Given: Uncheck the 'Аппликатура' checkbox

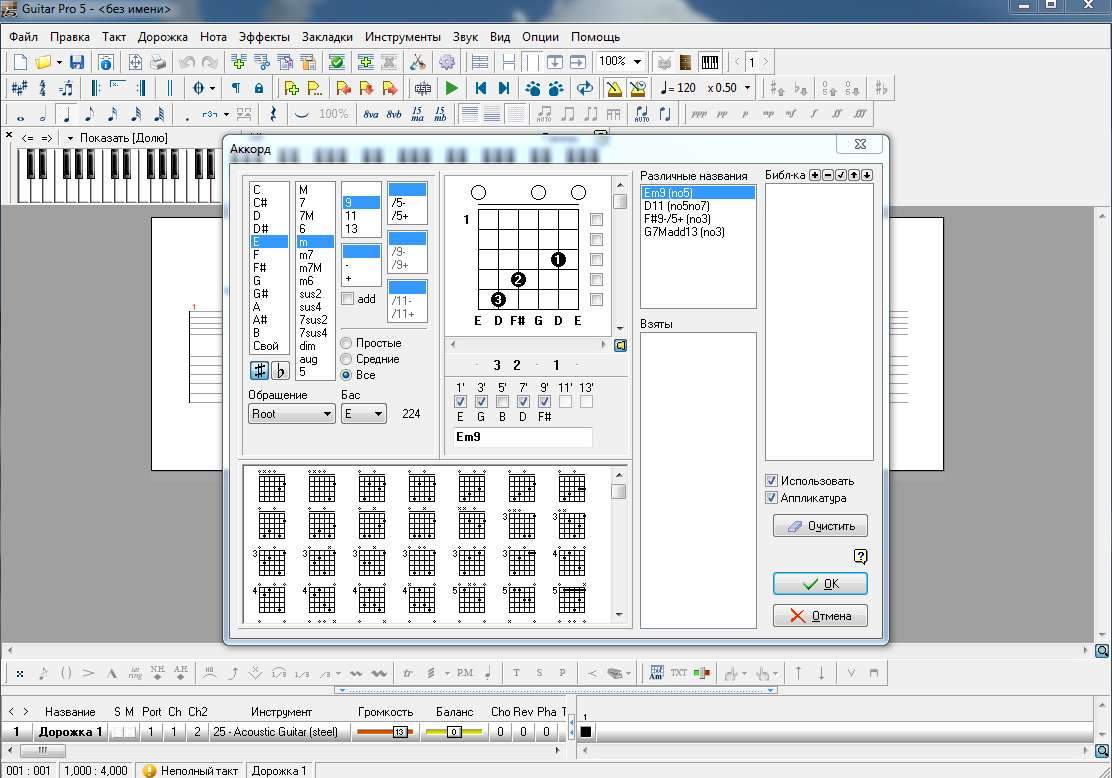Looking at the screenshot, I should pos(771,498).
